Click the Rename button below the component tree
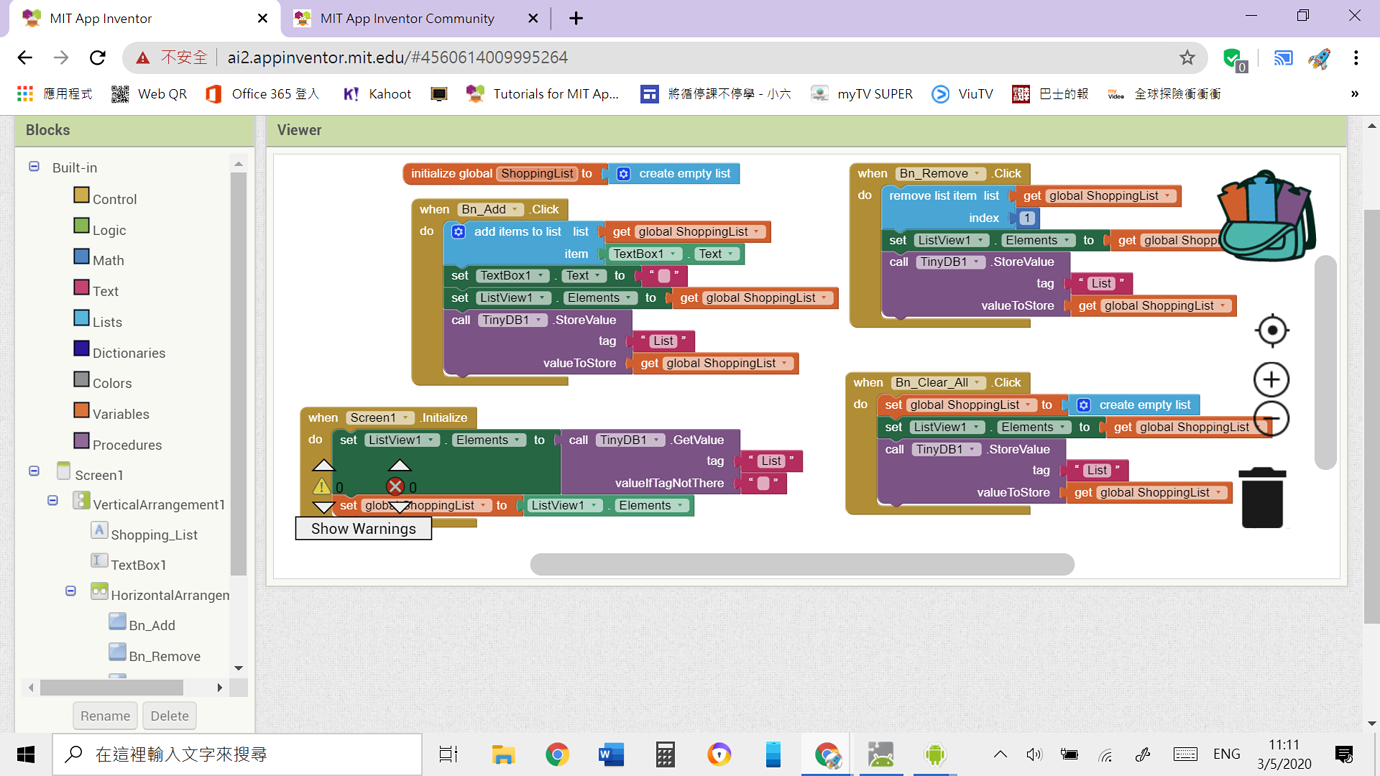Viewport: 1380px width, 776px height. click(x=105, y=715)
